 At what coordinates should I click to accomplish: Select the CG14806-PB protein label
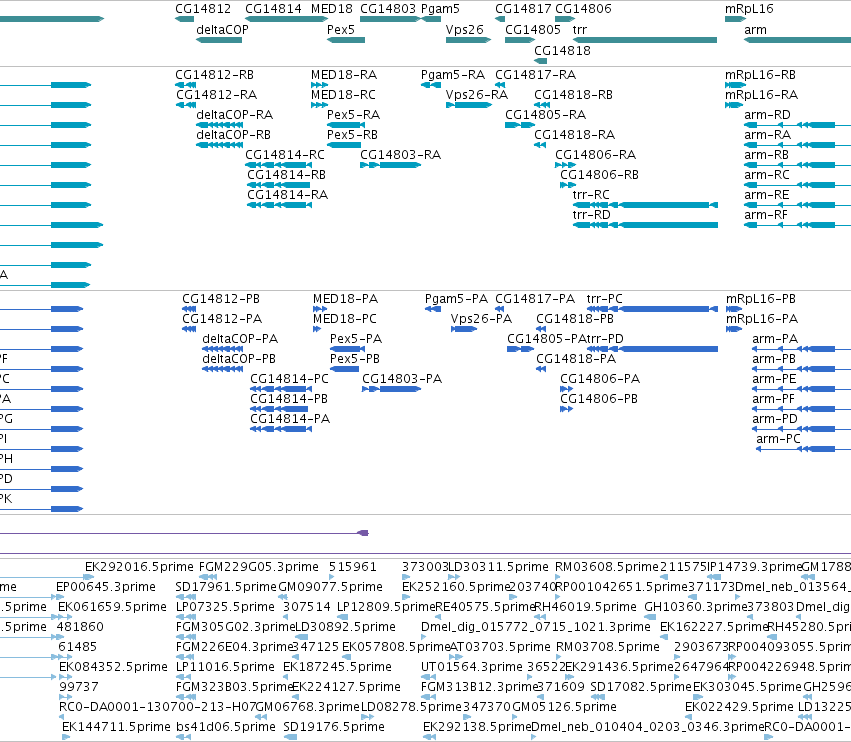599,398
